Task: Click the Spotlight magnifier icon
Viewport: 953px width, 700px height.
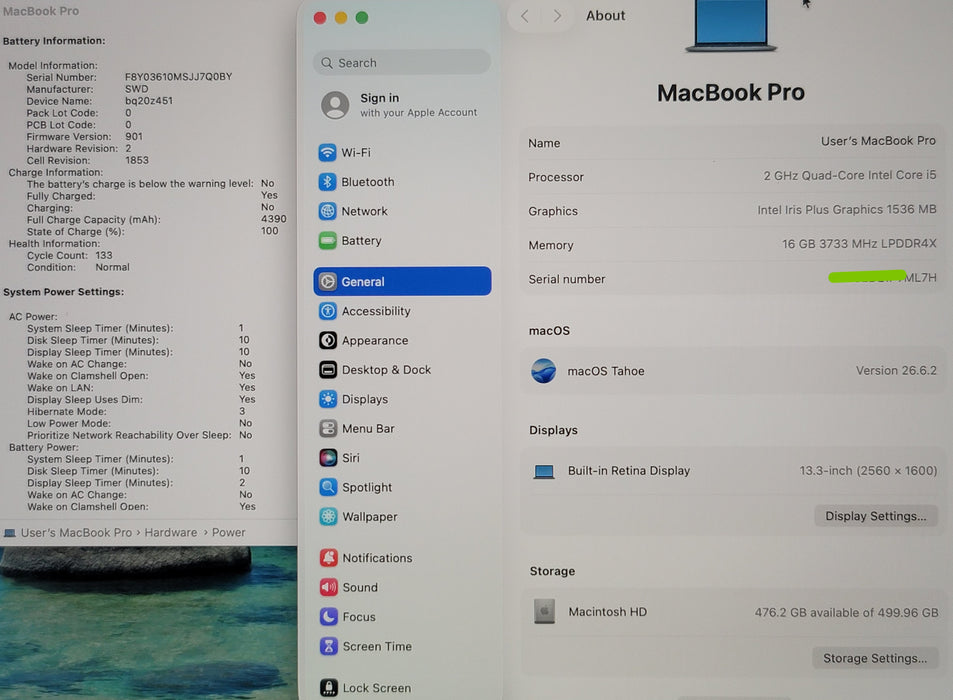Action: click(328, 487)
